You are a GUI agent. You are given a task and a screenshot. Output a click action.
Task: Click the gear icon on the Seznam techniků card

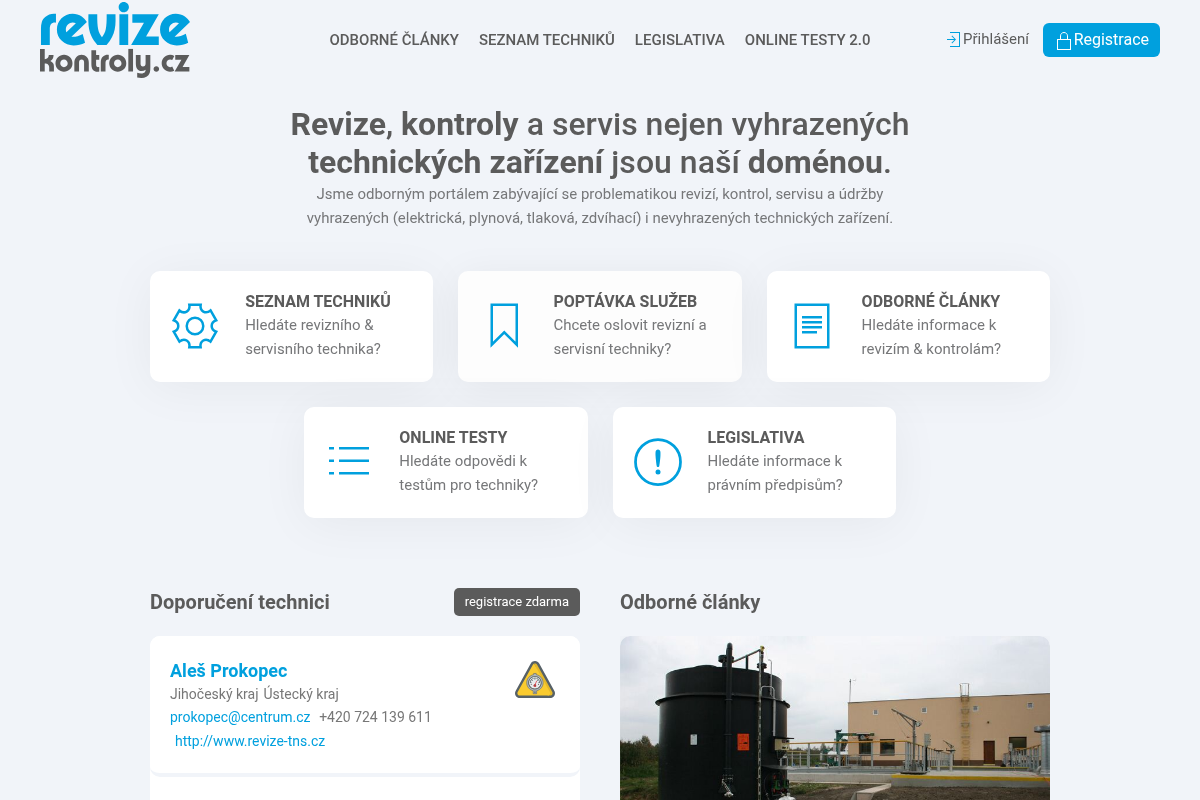click(x=195, y=326)
